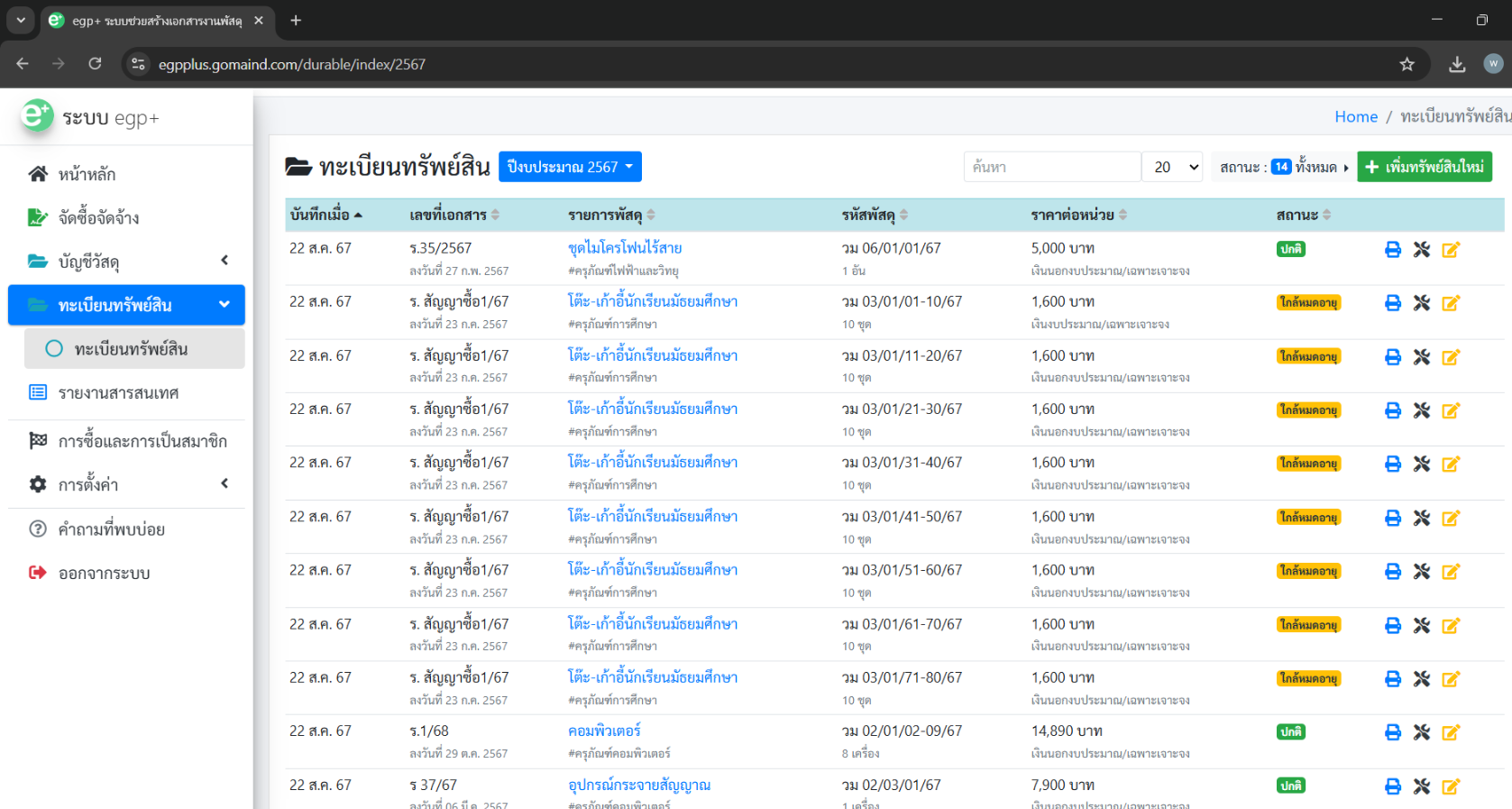Open the ชุดไมโครโฟนไร้สาย item link
The width and height of the screenshot is (1512, 809).
[x=624, y=248]
